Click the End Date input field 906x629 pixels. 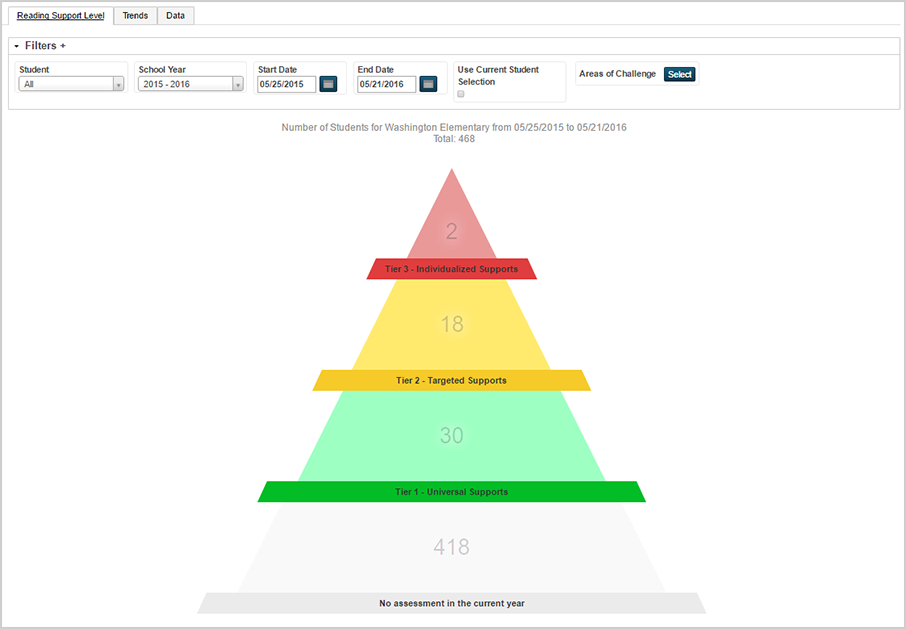386,84
